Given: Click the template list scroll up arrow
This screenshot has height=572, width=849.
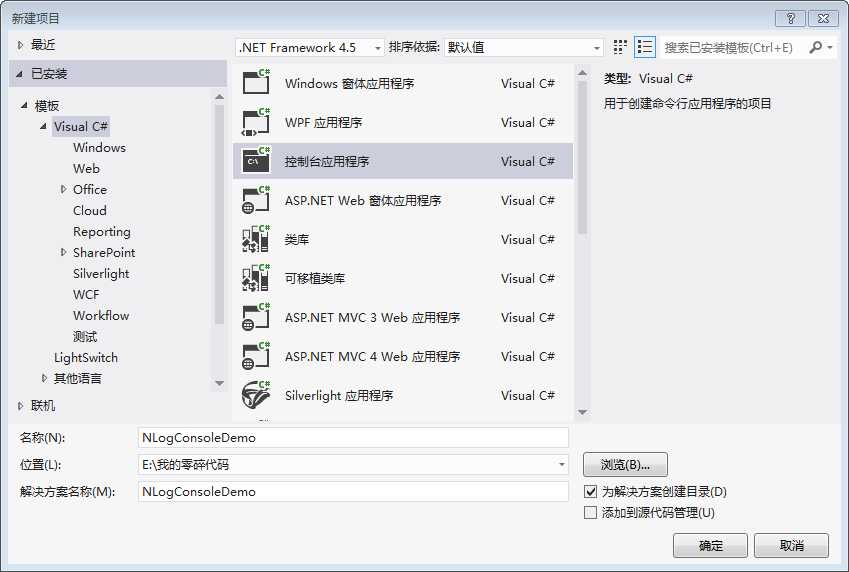Looking at the screenshot, I should 583,73.
